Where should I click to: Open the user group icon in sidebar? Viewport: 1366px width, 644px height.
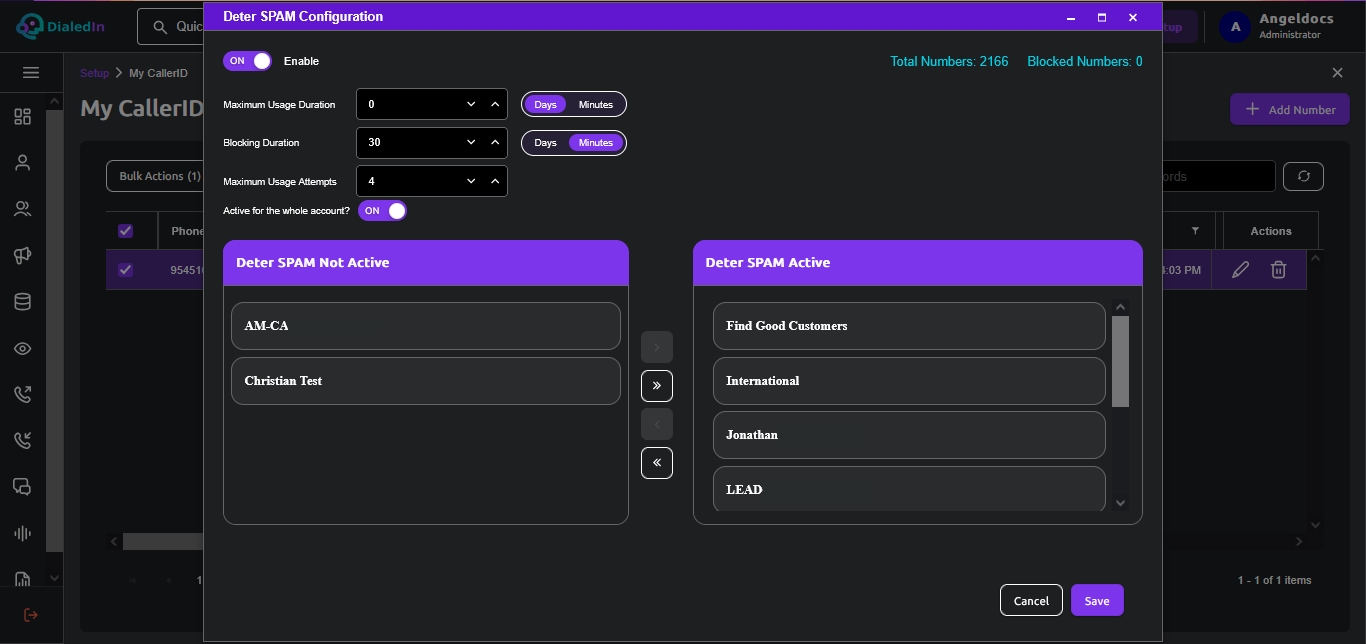[x=22, y=209]
